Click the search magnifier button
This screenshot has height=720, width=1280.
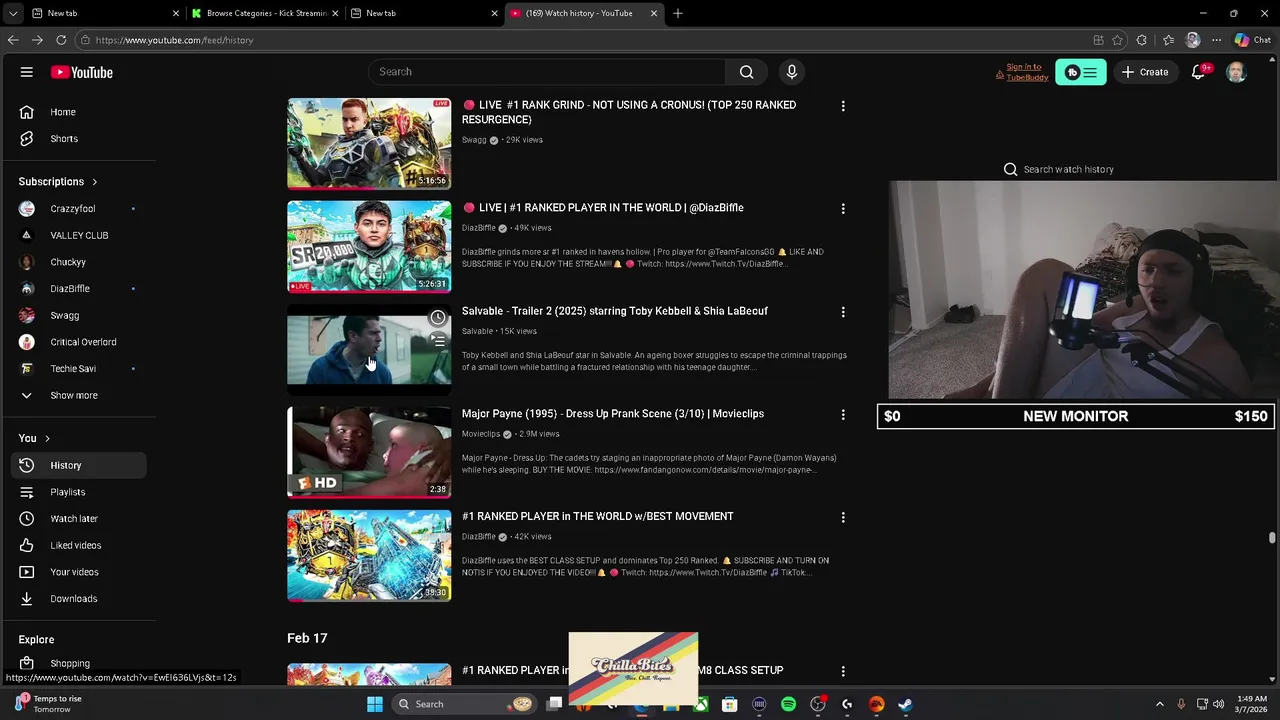pos(746,72)
